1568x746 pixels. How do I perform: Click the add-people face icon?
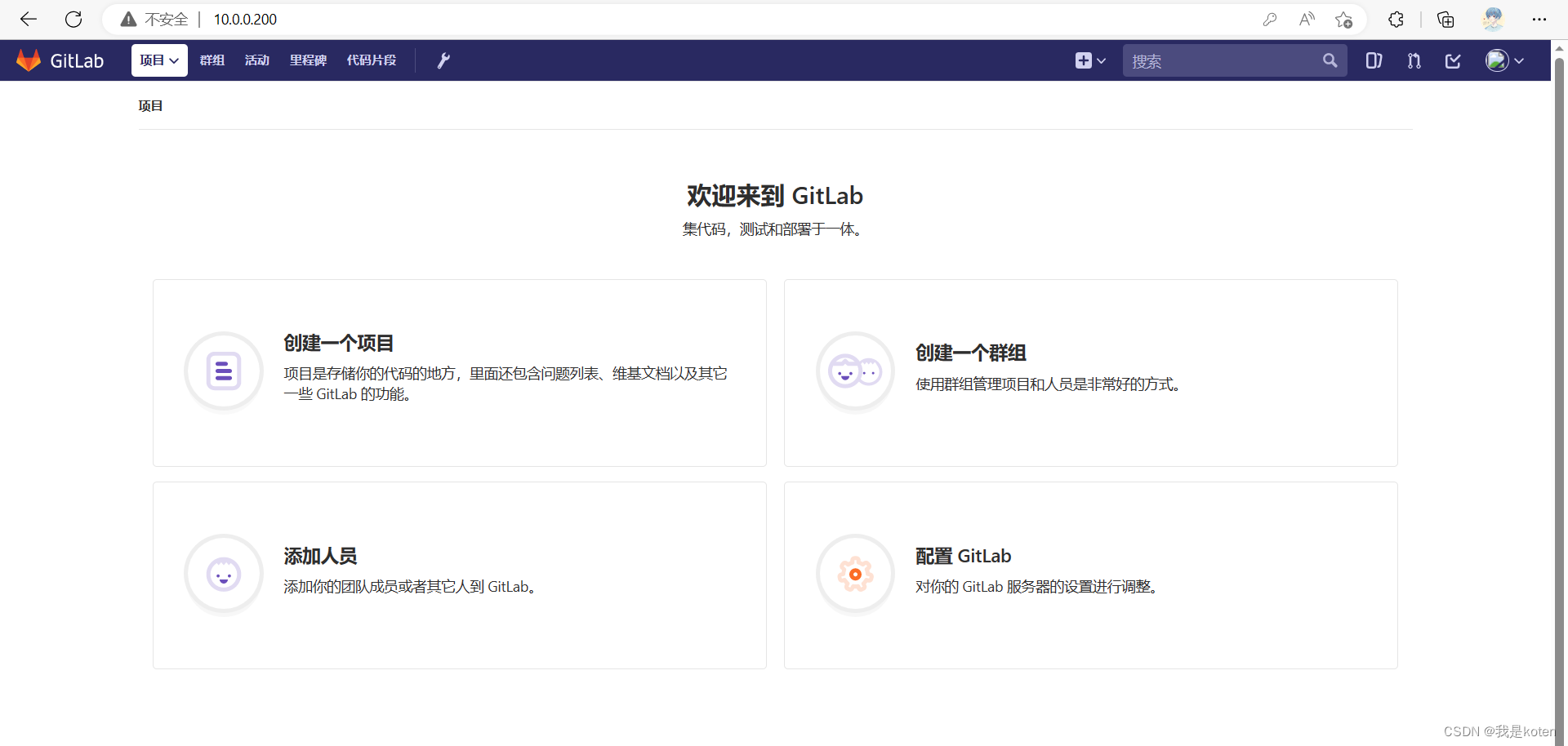coord(224,575)
